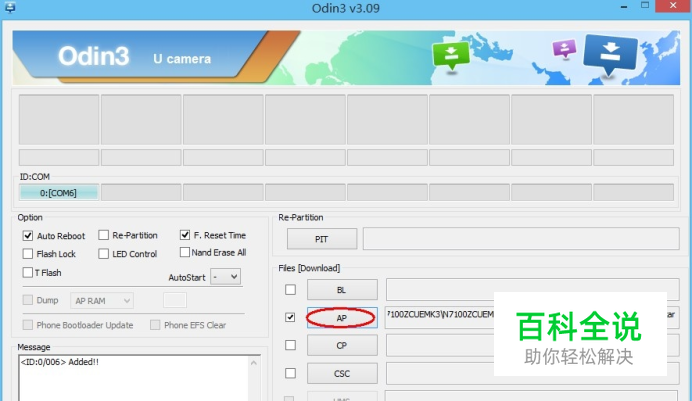Enable the Re-Partition checkbox
Image resolution: width=692 pixels, height=401 pixels.
pos(103,235)
